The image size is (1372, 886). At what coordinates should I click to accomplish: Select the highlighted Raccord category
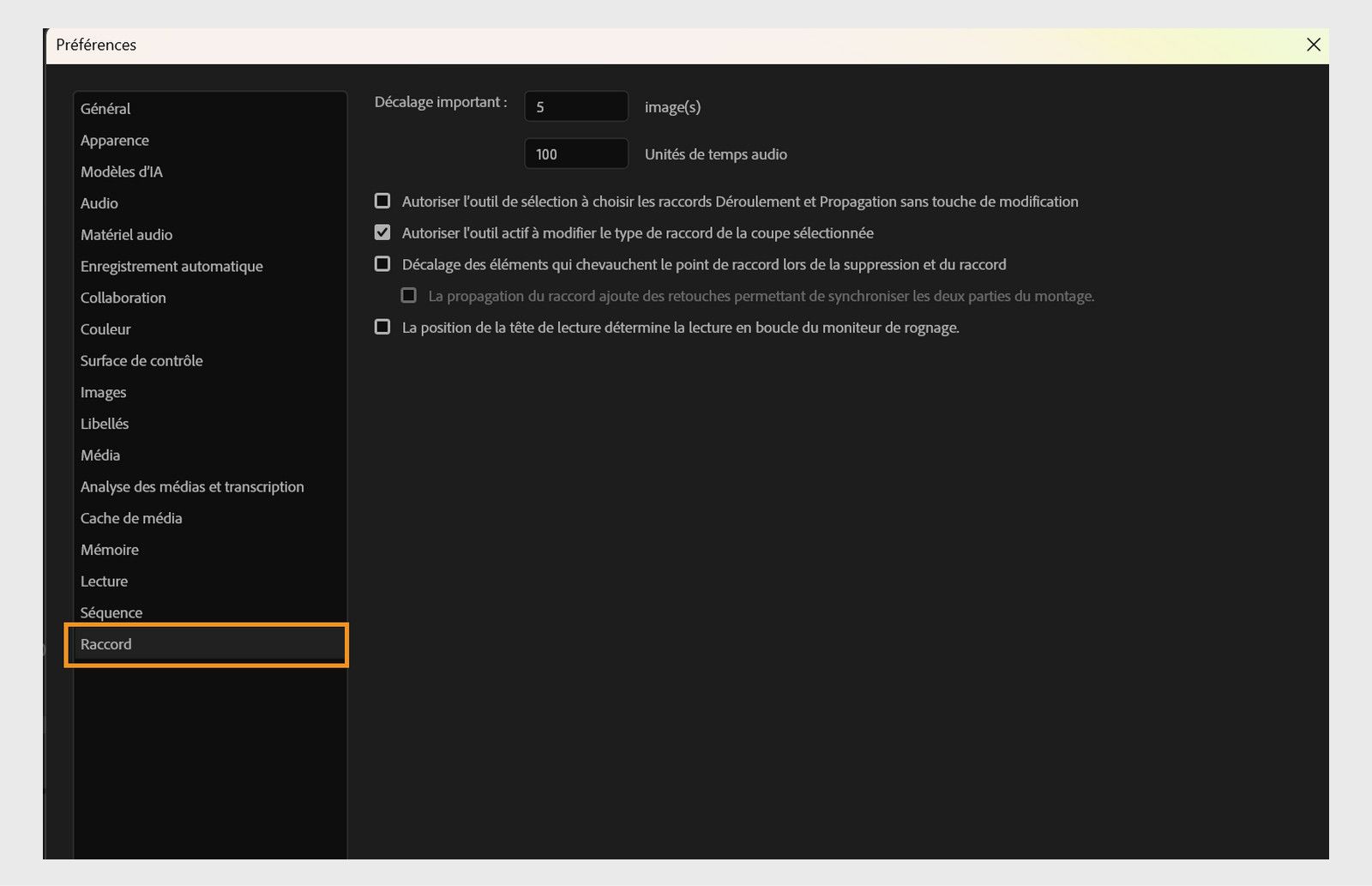105,644
